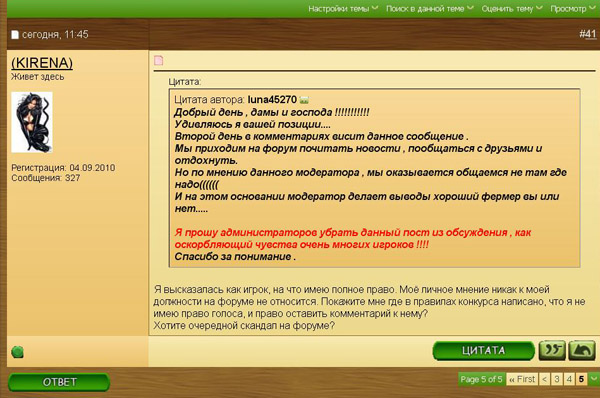Open page 4 of the thread

[569, 379]
